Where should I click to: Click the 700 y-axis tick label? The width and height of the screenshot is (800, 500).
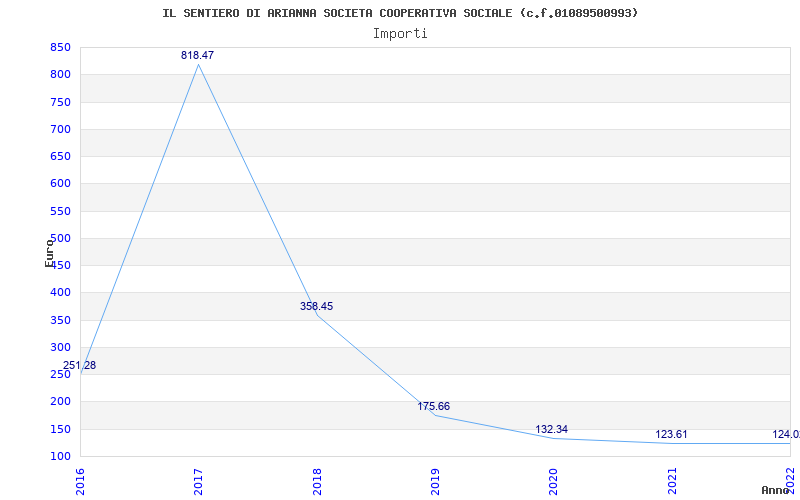pos(60,129)
